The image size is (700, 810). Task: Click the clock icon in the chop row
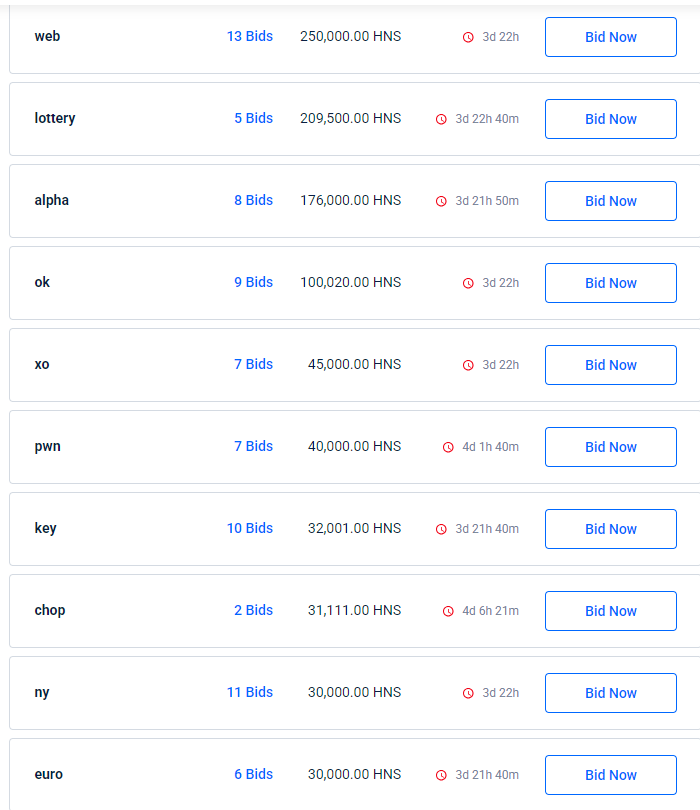click(448, 611)
